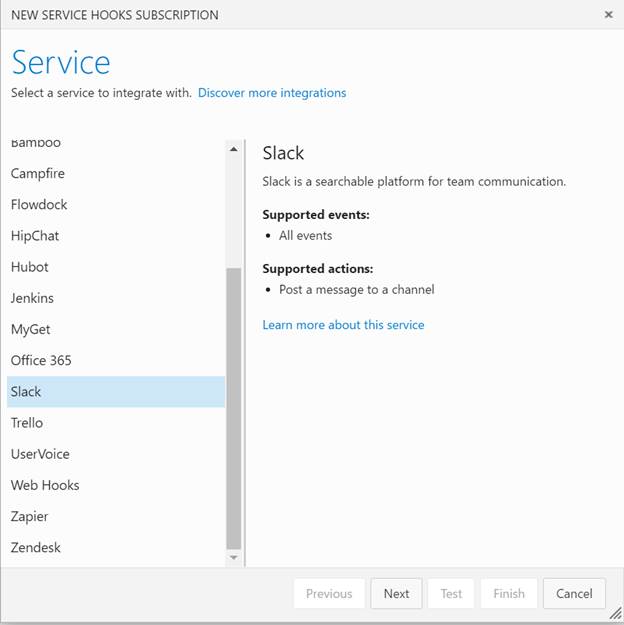
Task: Close the service hooks subscription dialog
Action: [609, 15]
